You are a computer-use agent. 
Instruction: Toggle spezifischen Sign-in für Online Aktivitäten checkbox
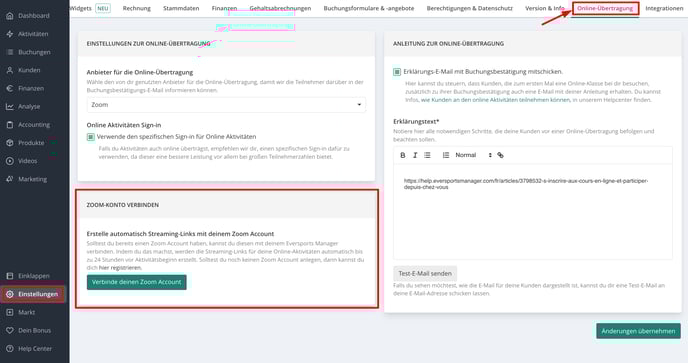tap(90, 137)
